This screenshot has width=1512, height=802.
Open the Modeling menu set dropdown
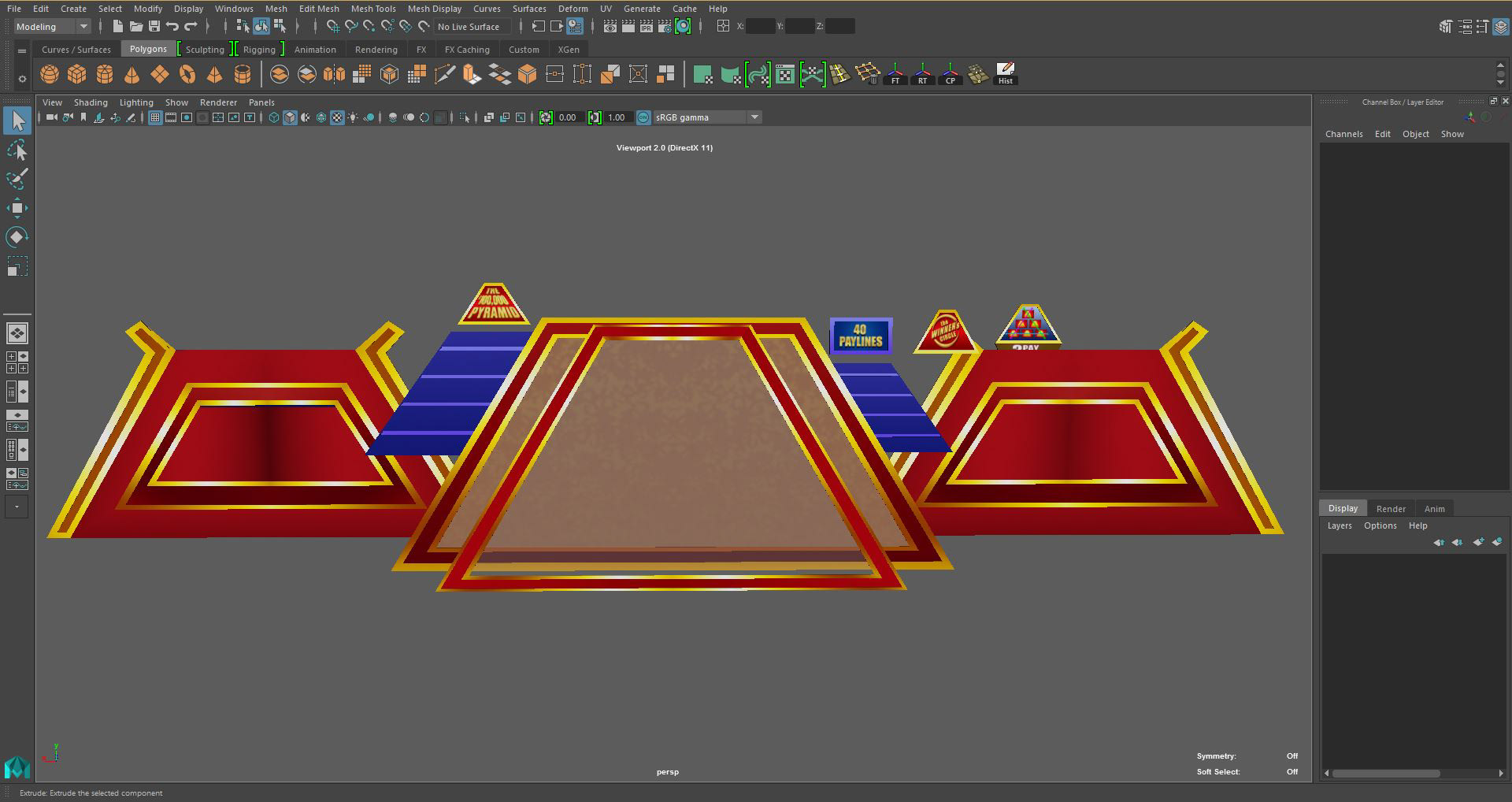[x=52, y=27]
